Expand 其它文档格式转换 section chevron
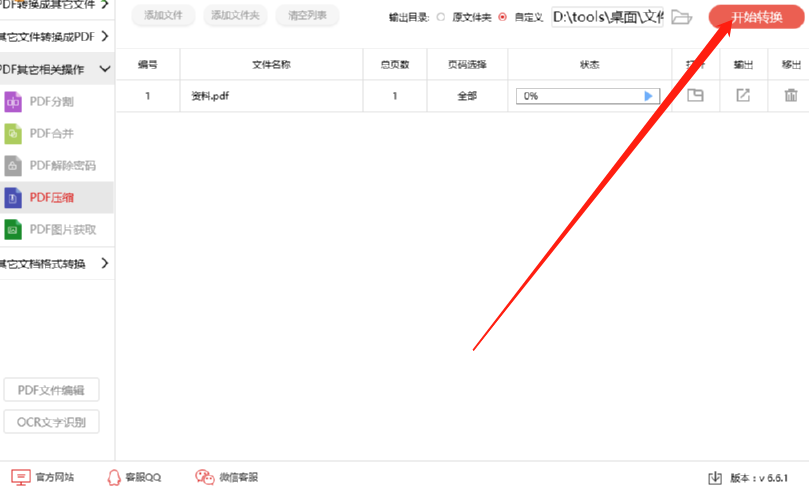The height and width of the screenshot is (488, 809). (x=105, y=263)
